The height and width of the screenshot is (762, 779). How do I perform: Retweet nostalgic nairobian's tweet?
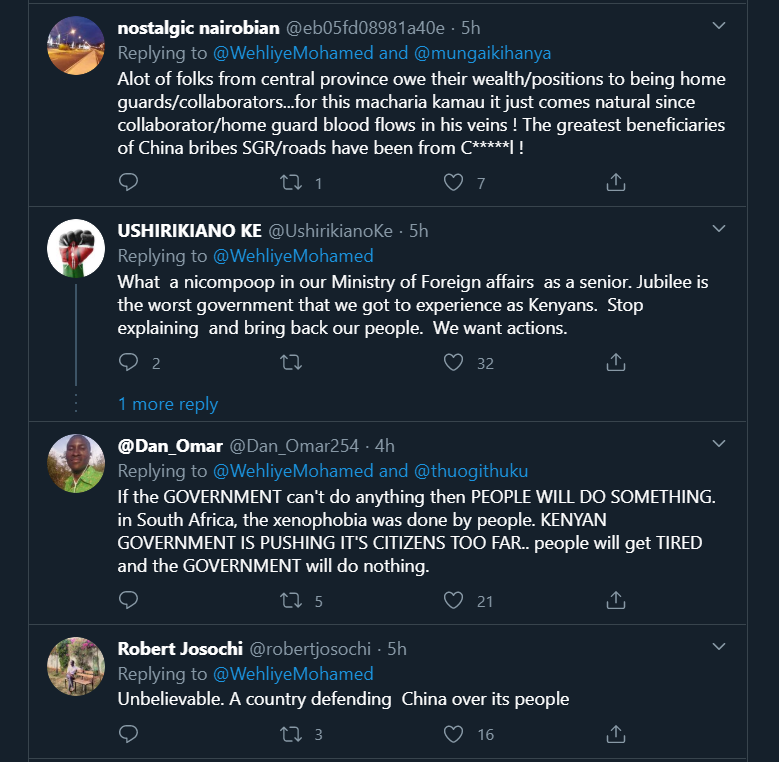[x=290, y=182]
